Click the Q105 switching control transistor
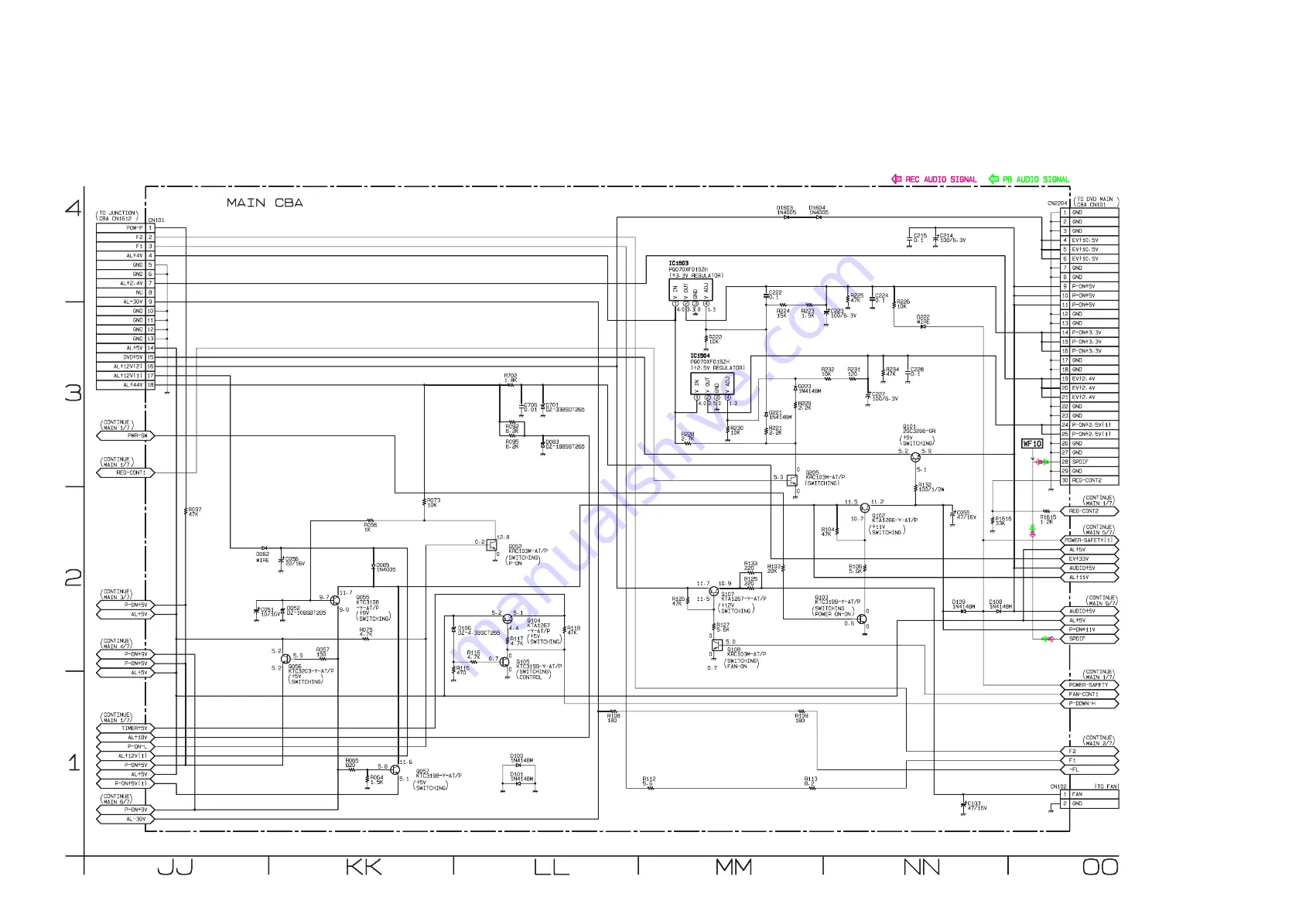 pos(504,663)
